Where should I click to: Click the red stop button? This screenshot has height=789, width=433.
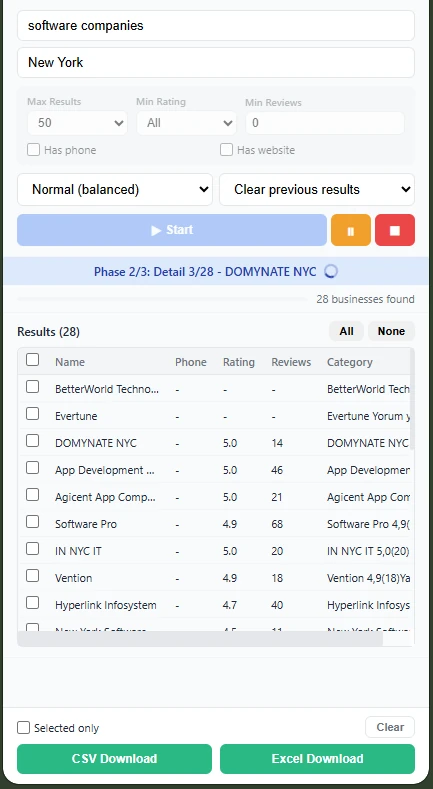tap(395, 230)
